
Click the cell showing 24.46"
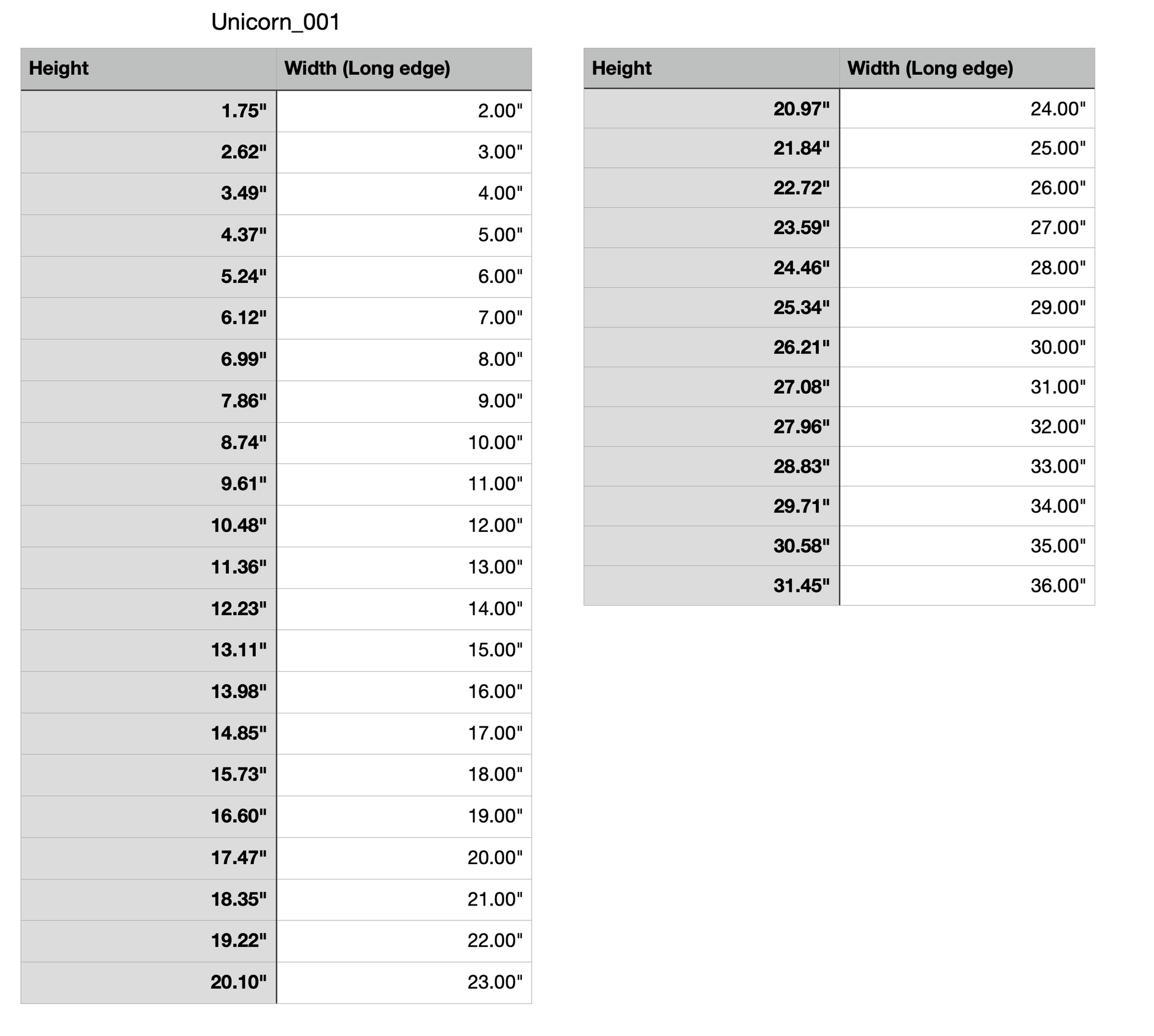pyautogui.click(x=711, y=268)
